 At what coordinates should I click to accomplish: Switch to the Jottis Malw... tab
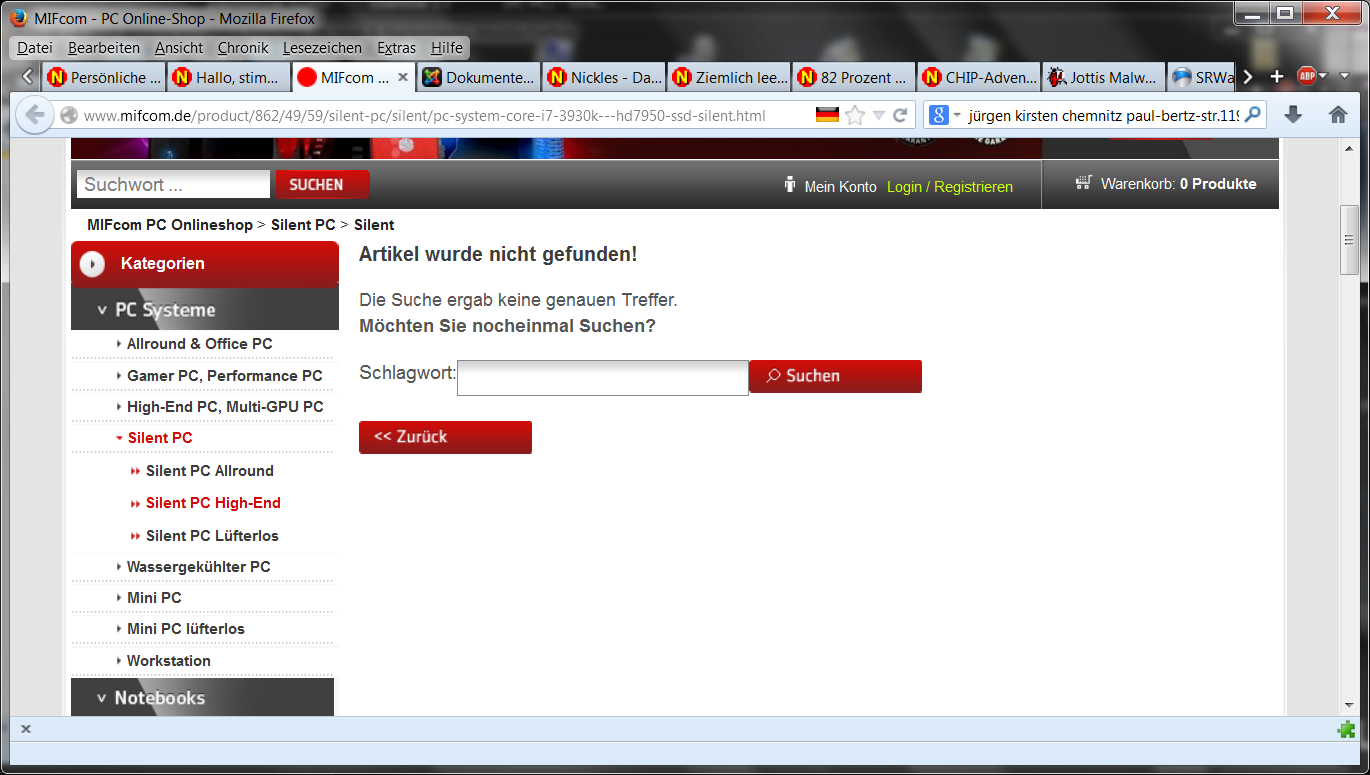click(1104, 77)
